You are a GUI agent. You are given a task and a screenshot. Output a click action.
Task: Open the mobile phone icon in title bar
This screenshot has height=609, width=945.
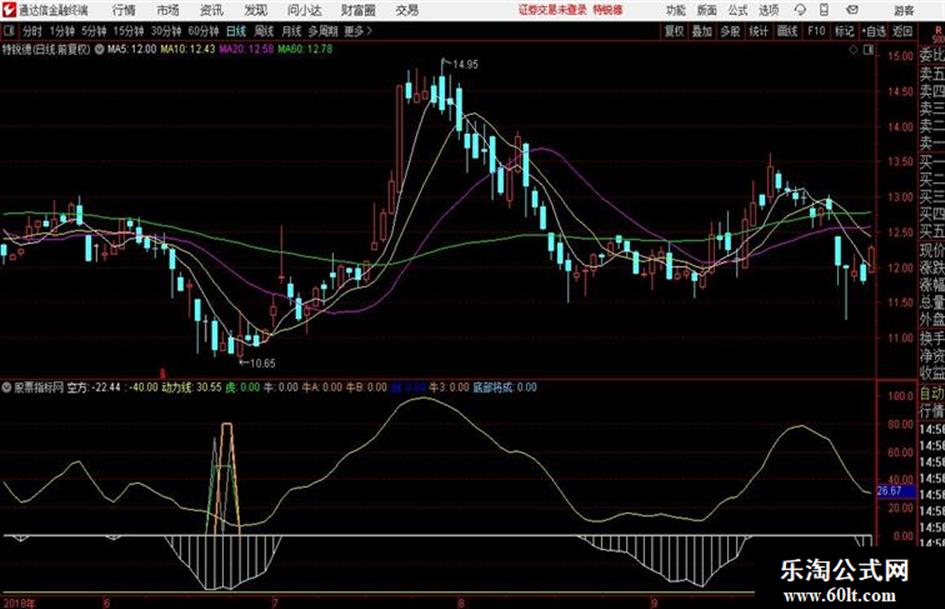(x=824, y=10)
